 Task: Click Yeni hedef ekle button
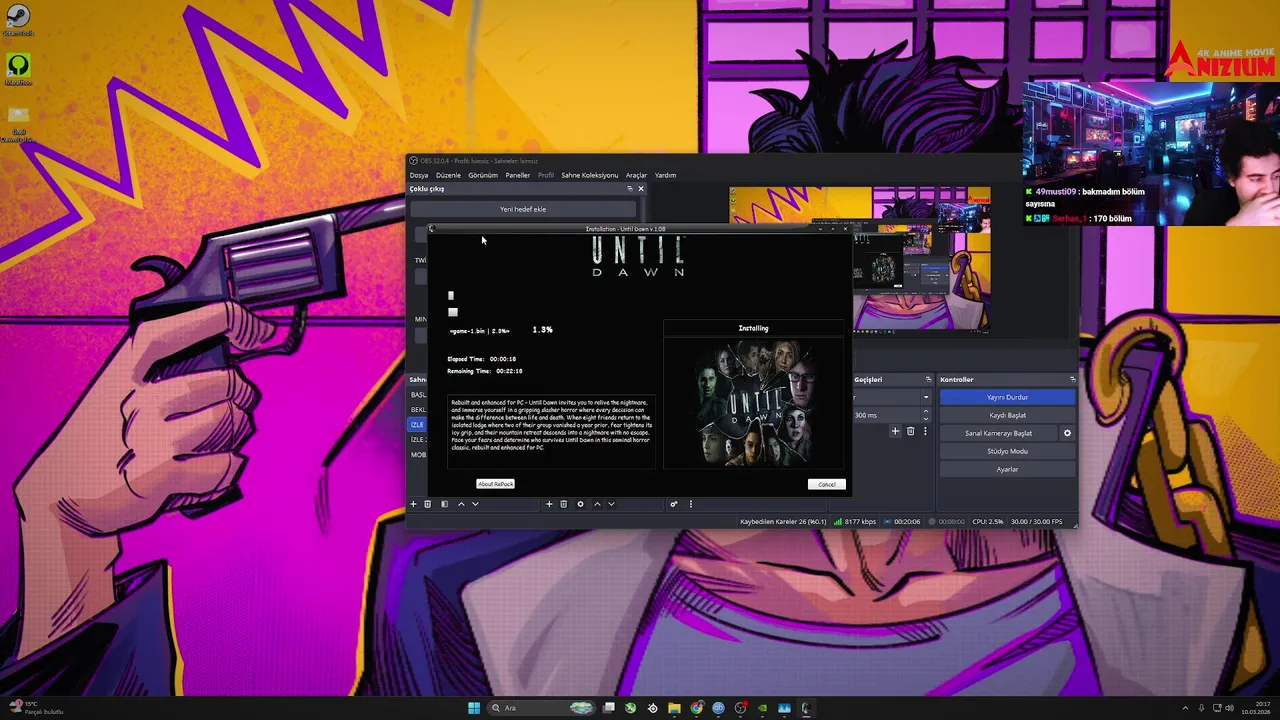[523, 209]
